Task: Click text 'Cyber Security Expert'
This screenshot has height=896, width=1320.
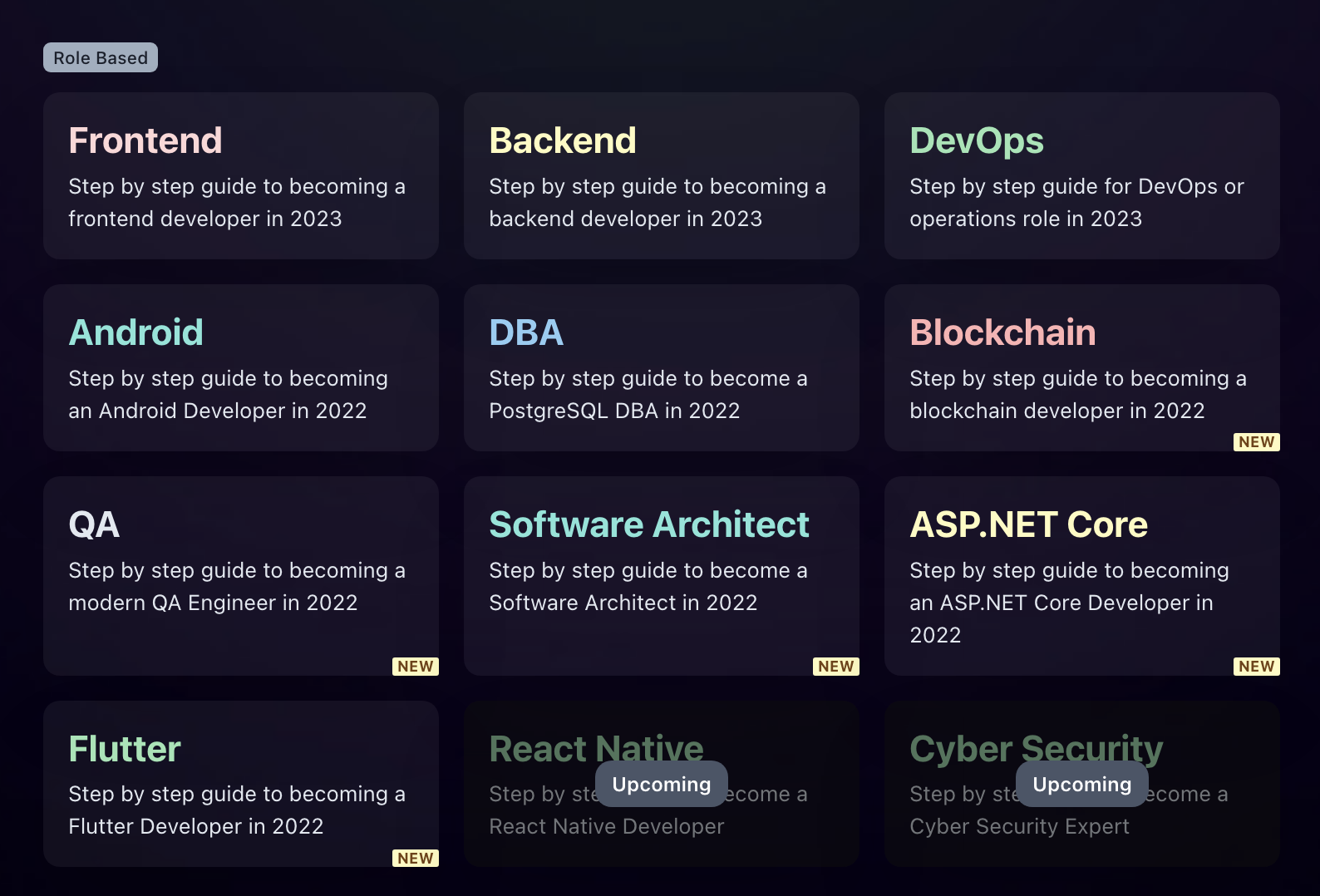Action: (1020, 826)
